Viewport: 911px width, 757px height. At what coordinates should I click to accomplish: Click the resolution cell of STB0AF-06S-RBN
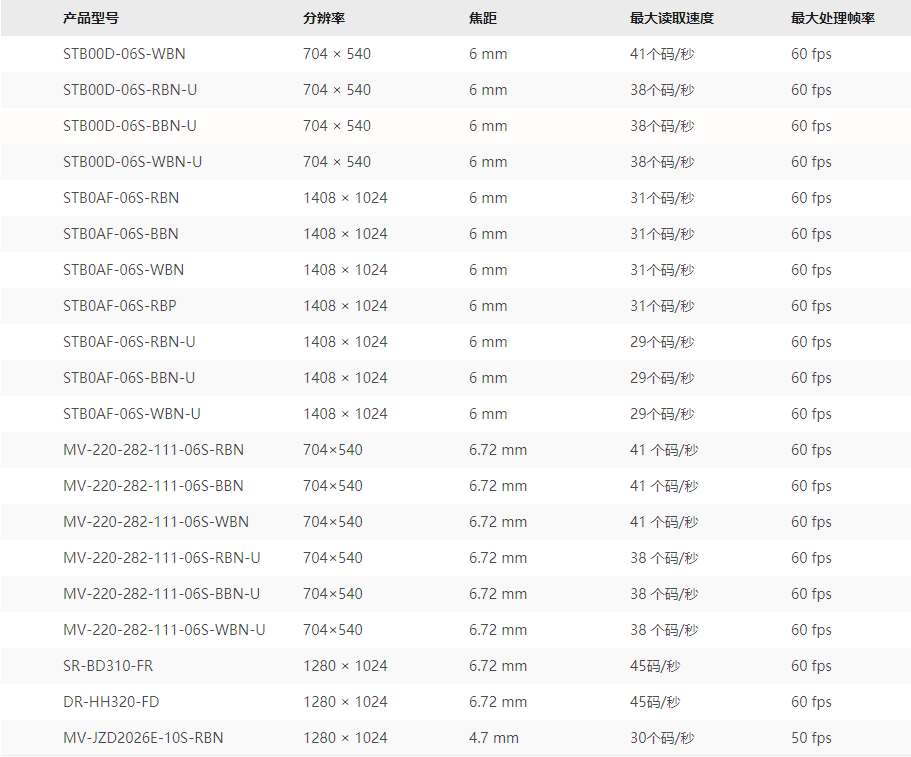345,198
